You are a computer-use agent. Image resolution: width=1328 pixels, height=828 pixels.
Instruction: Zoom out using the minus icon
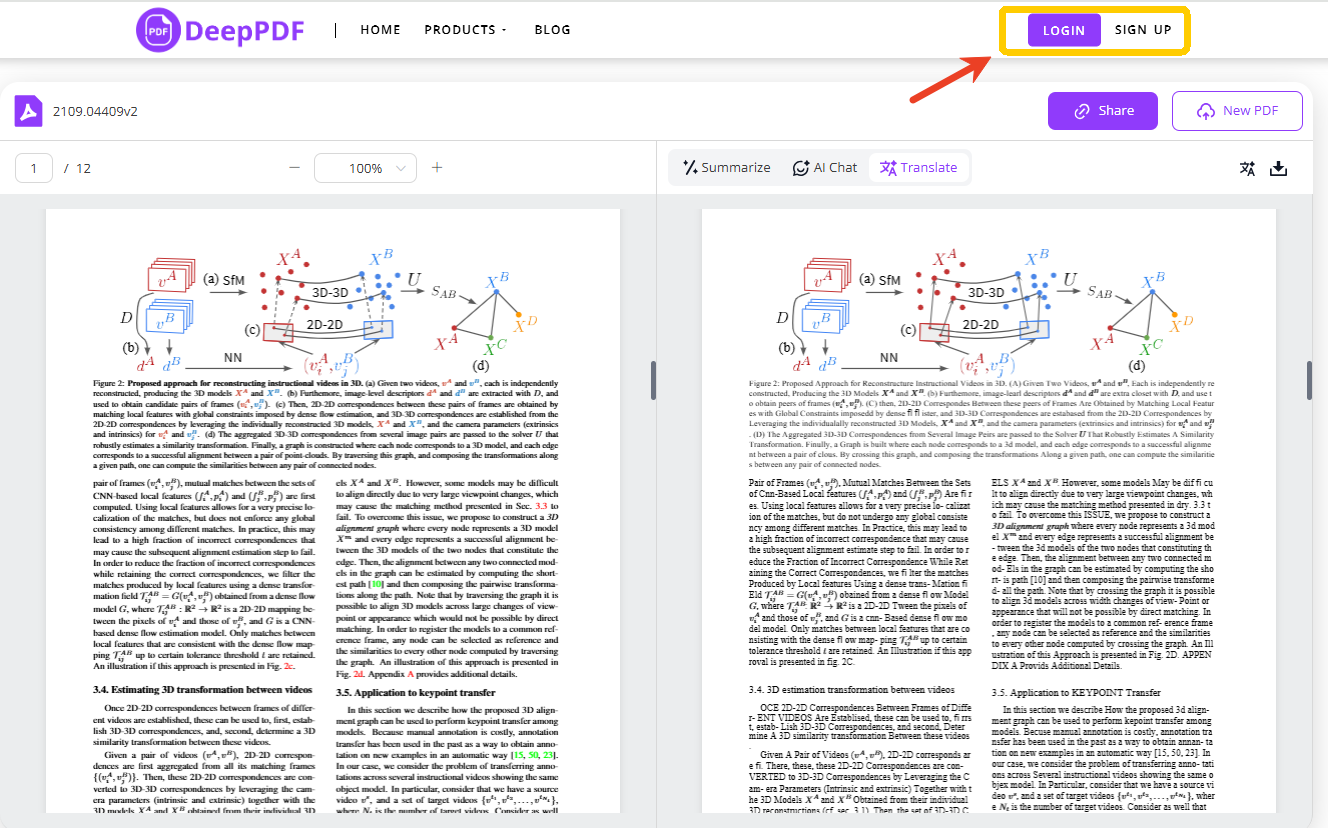(x=294, y=168)
